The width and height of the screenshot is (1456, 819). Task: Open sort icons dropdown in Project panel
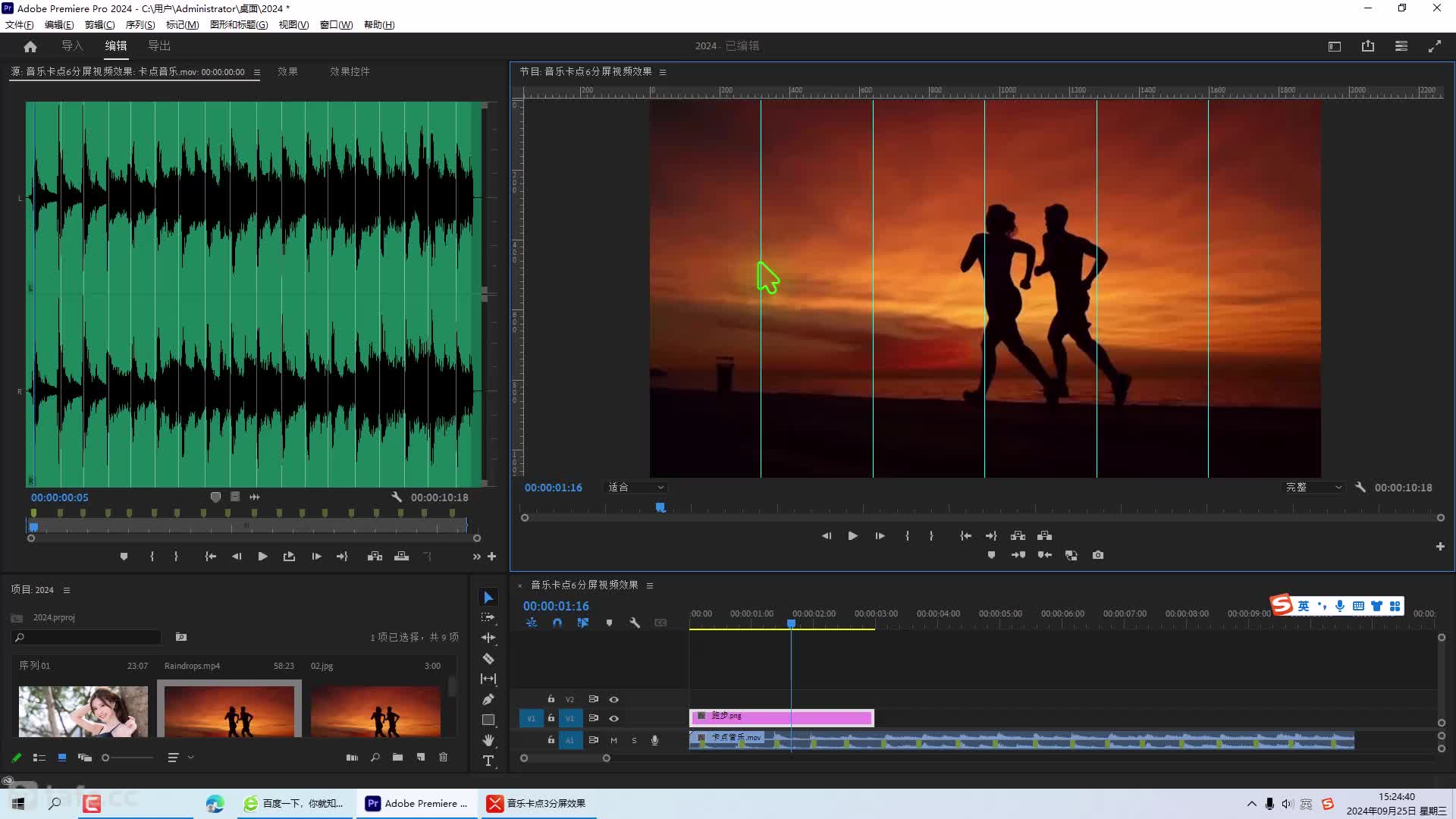pyautogui.click(x=180, y=757)
